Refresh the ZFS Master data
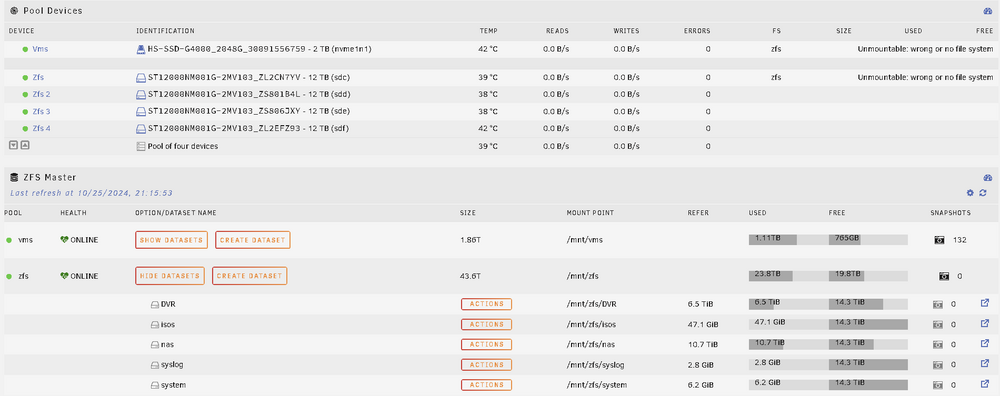The height and width of the screenshot is (396, 1000). [983, 193]
